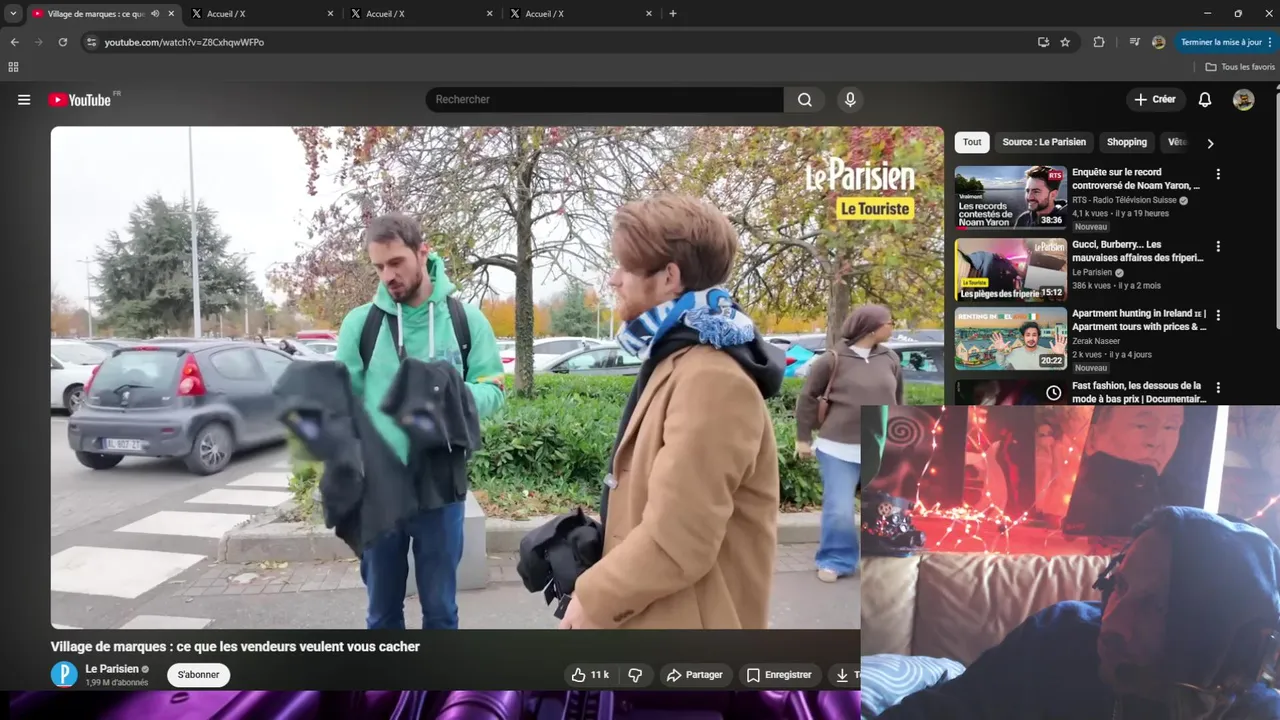Click the download arrow icon next to Enregistrer
Screen dimensions: 1280x720
842,675
